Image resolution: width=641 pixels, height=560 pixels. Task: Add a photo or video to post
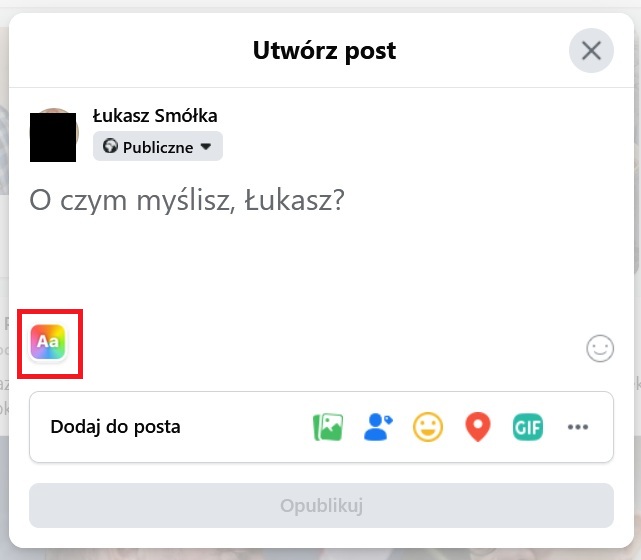[x=328, y=427]
